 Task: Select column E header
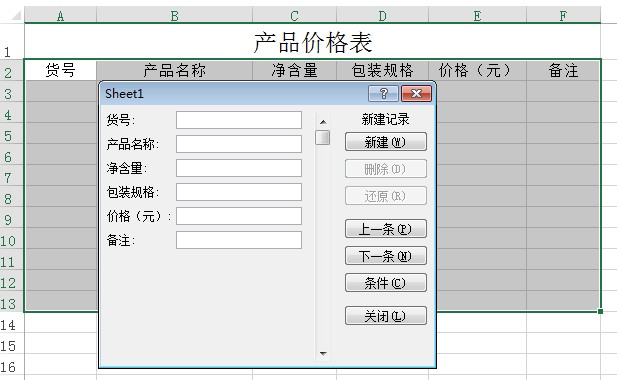[x=477, y=16]
